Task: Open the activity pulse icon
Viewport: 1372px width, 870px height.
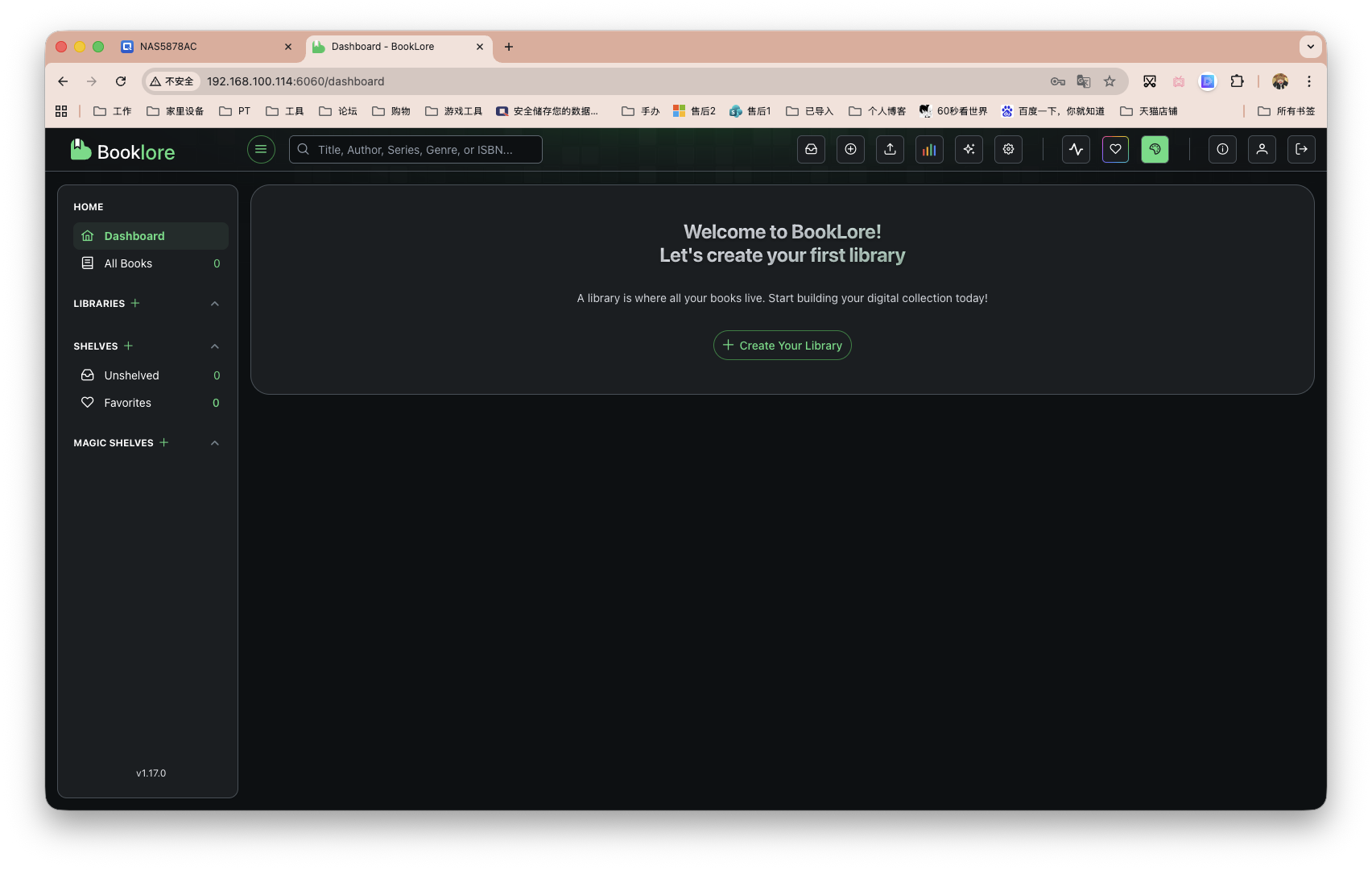Action: click(1076, 149)
